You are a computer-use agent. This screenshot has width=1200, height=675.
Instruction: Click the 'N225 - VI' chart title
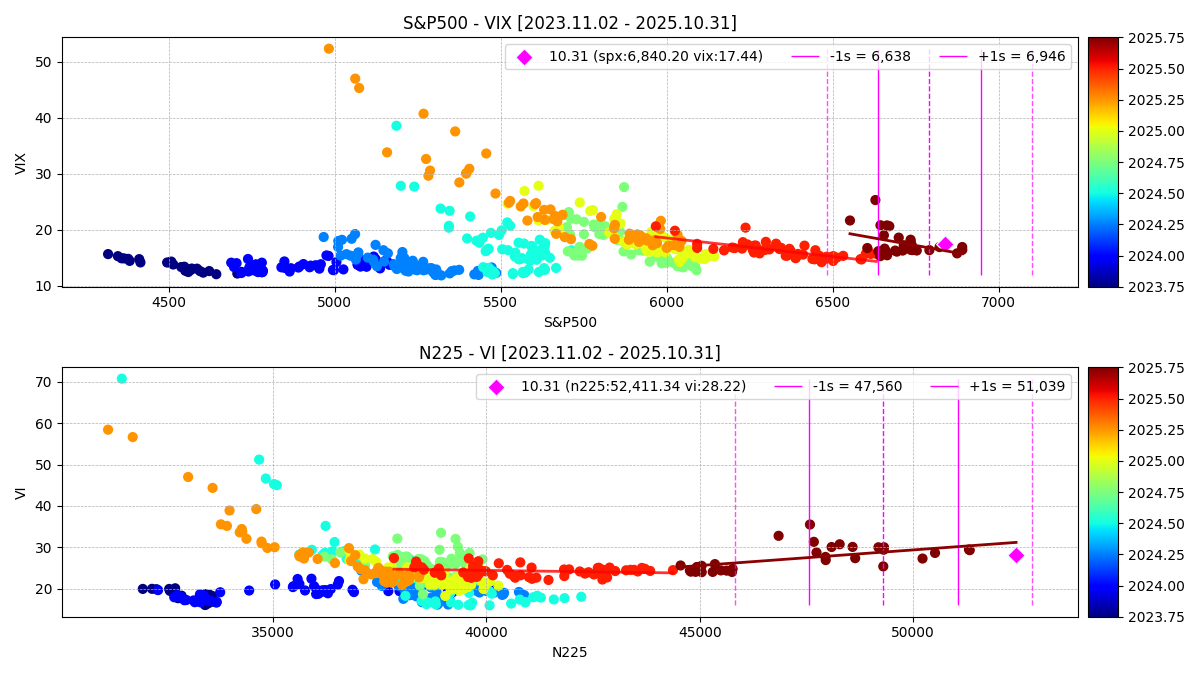pos(569,353)
